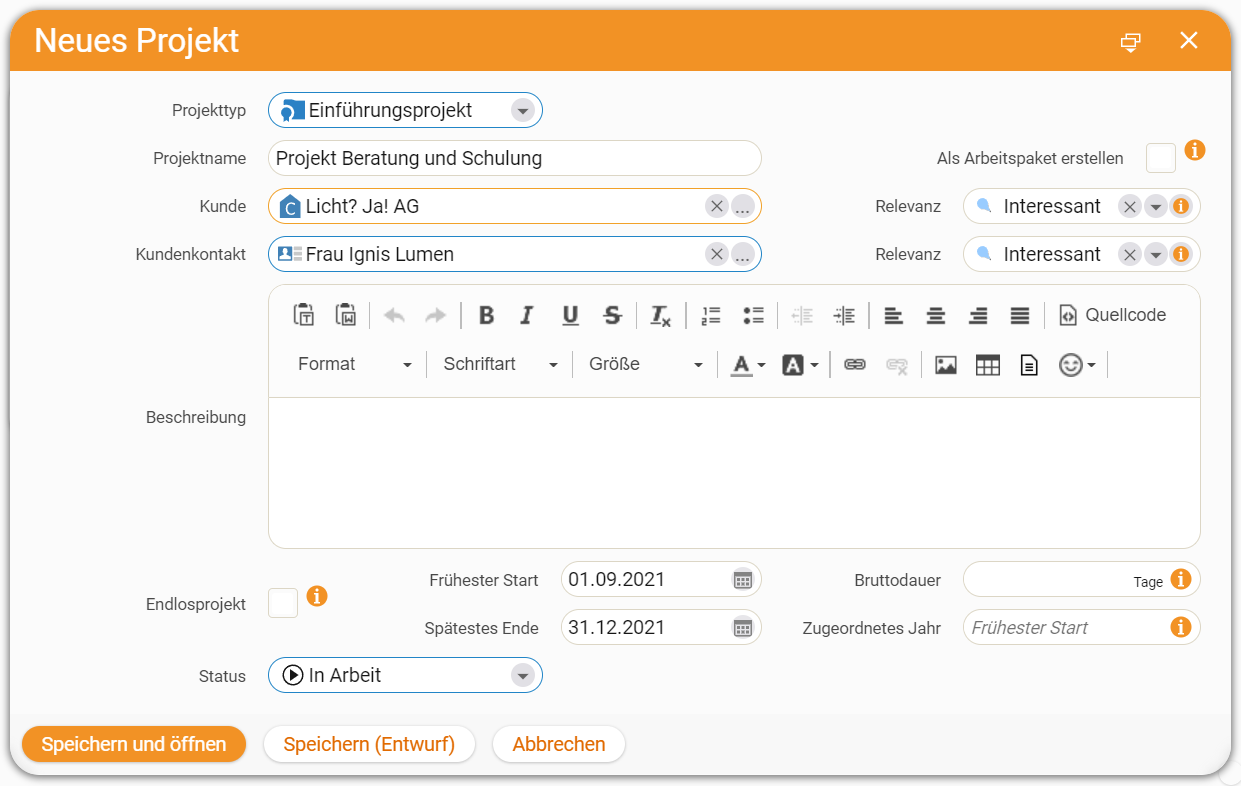Enable Als Arbeitspaket erstellen checkbox
Screen dimensions: 1241x786
click(1161, 158)
